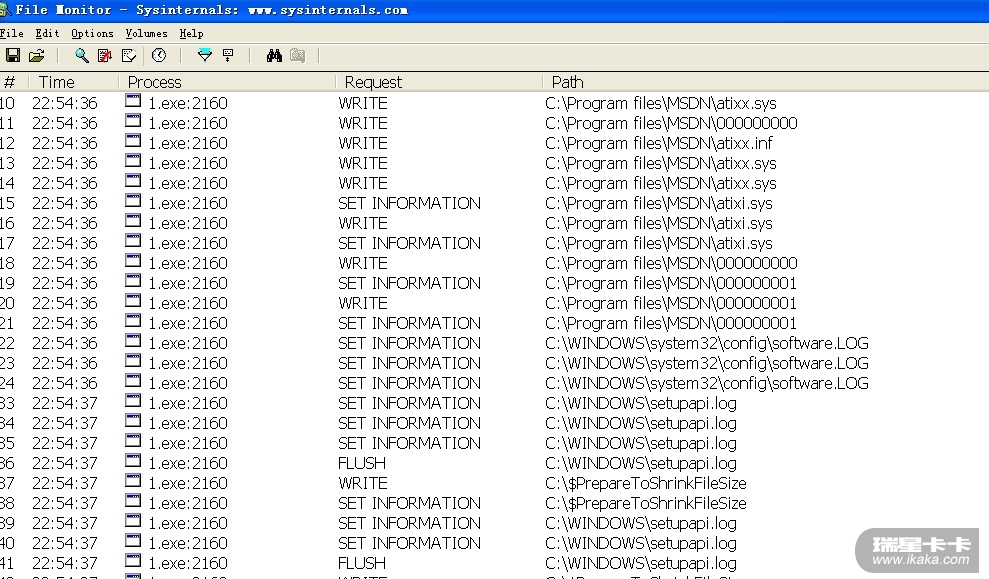Select row 15 SET INFORMATION request
This screenshot has height=579, width=989.
coord(409,203)
